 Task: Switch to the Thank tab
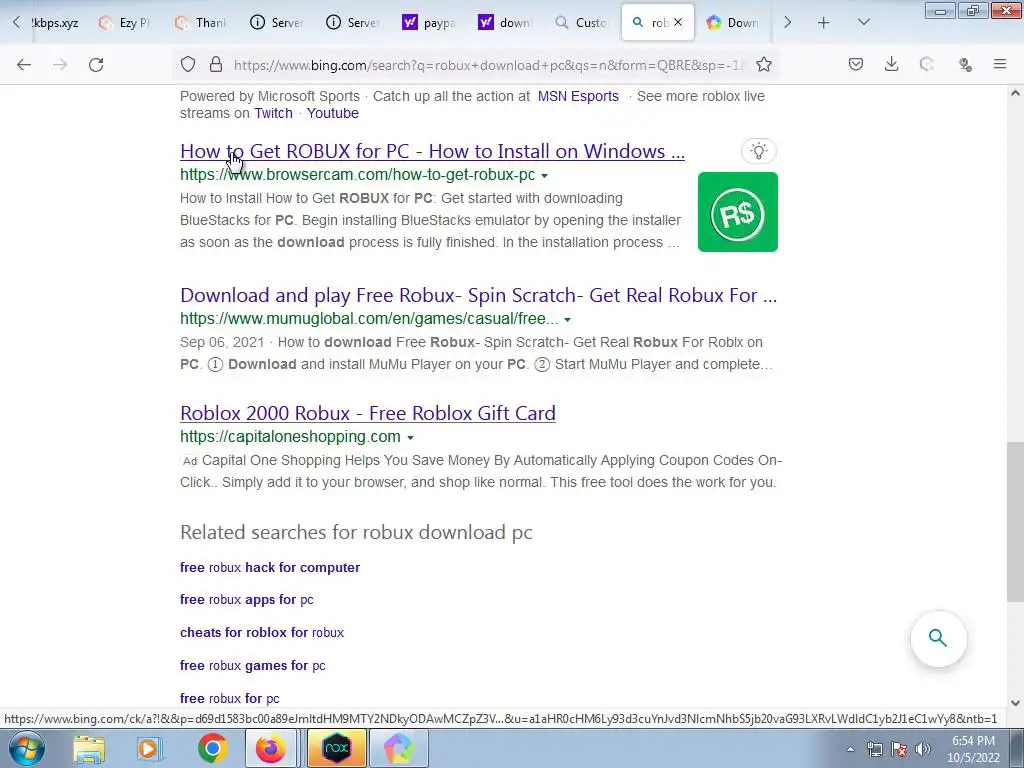[200, 22]
